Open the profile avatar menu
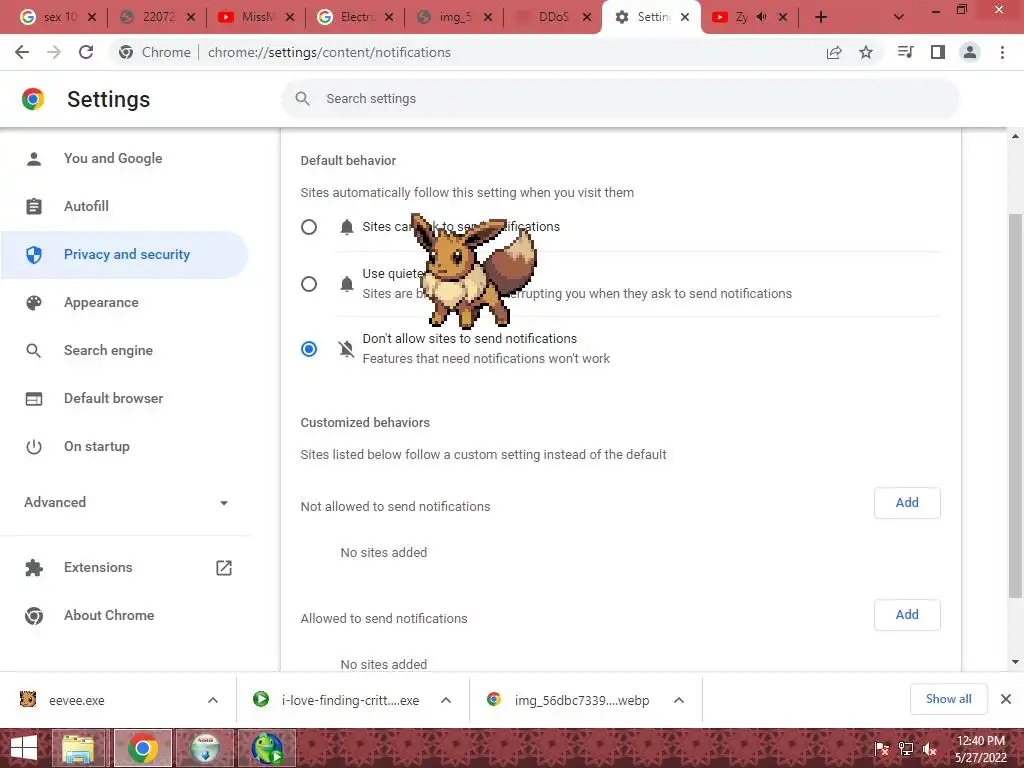This screenshot has height=768, width=1024. 970,52
